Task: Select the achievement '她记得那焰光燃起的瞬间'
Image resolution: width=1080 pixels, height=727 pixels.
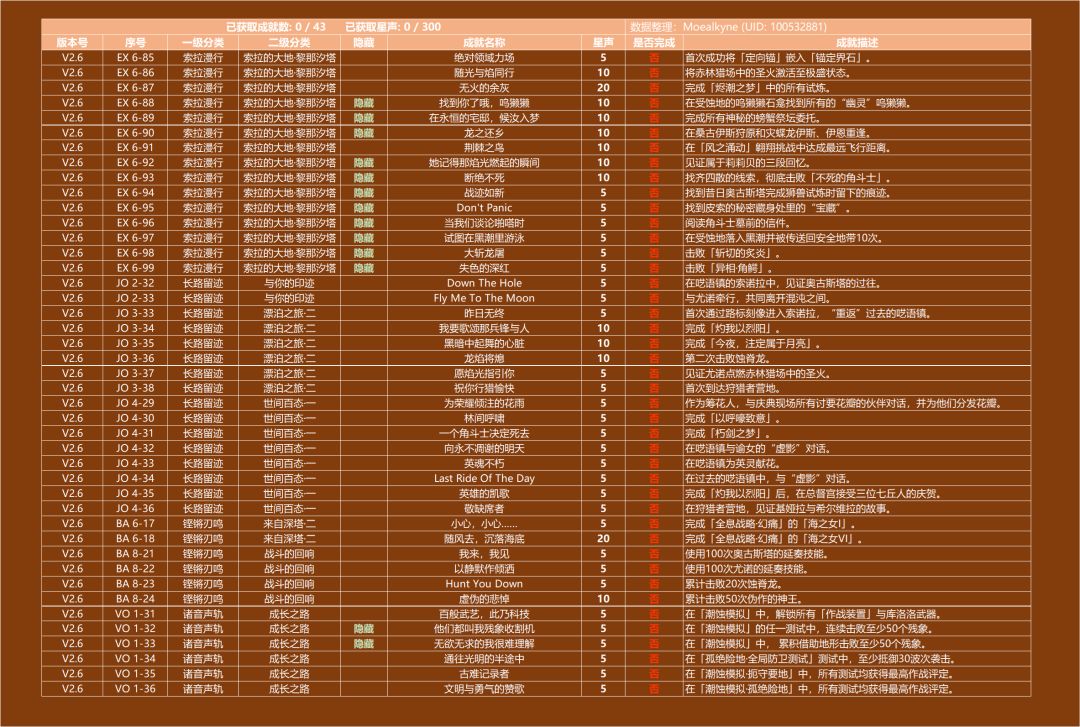Action: click(484, 163)
